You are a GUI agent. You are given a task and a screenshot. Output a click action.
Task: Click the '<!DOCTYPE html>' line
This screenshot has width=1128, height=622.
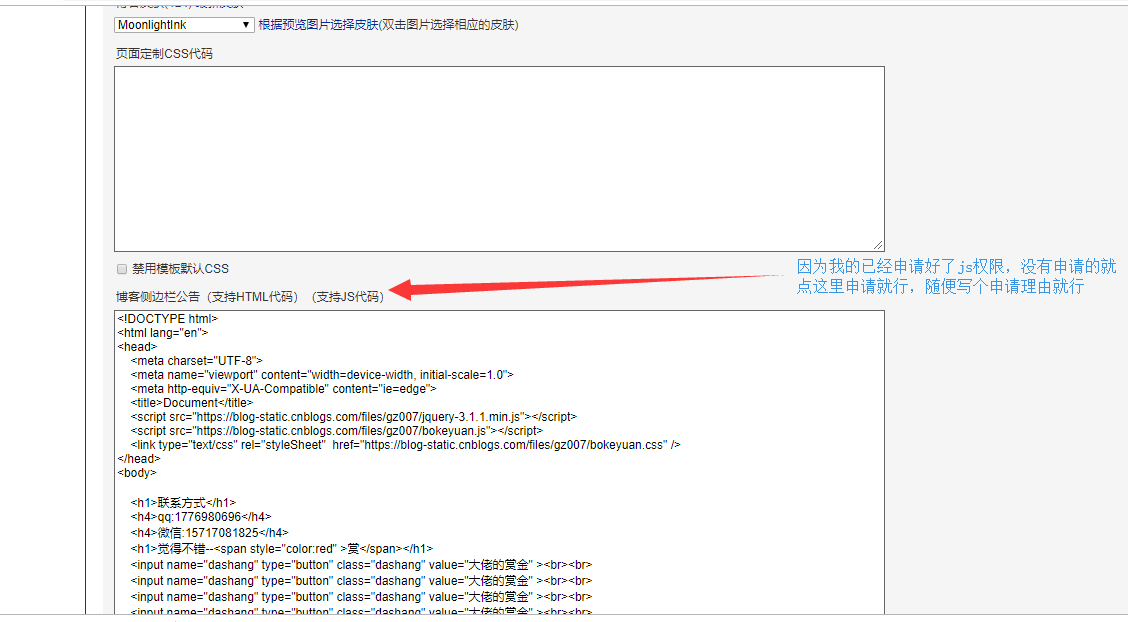point(168,319)
